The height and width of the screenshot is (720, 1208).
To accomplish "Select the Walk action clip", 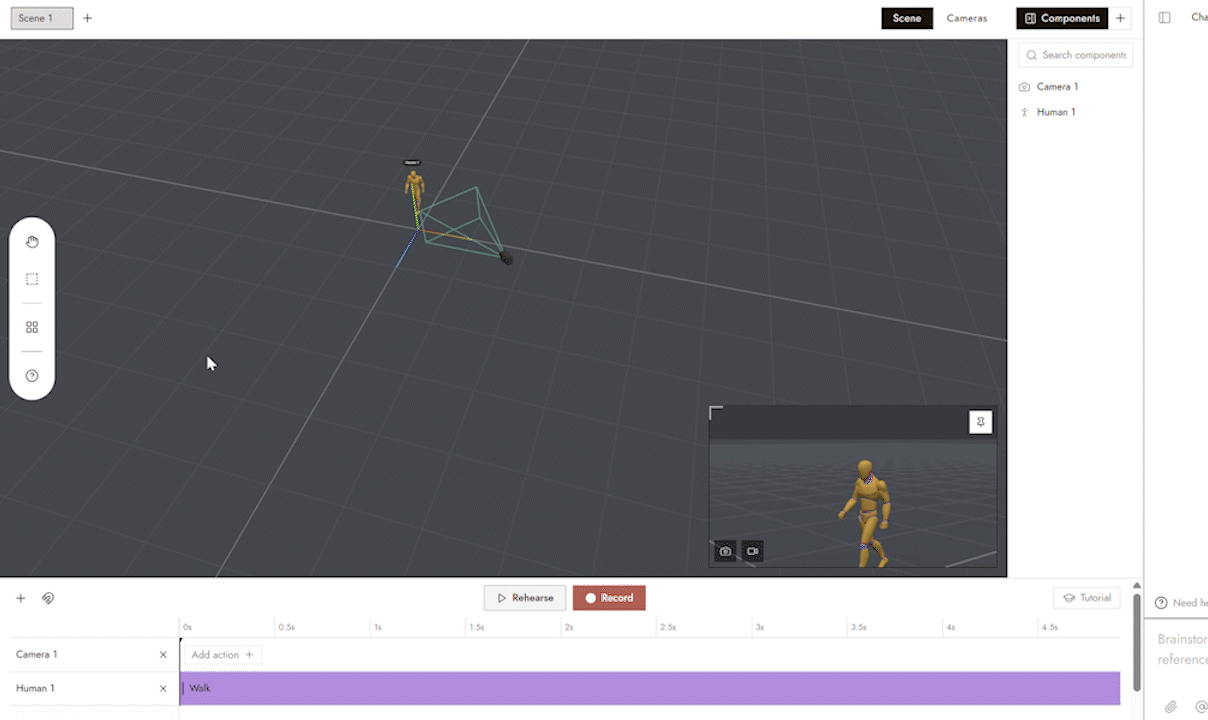I will [x=650, y=688].
